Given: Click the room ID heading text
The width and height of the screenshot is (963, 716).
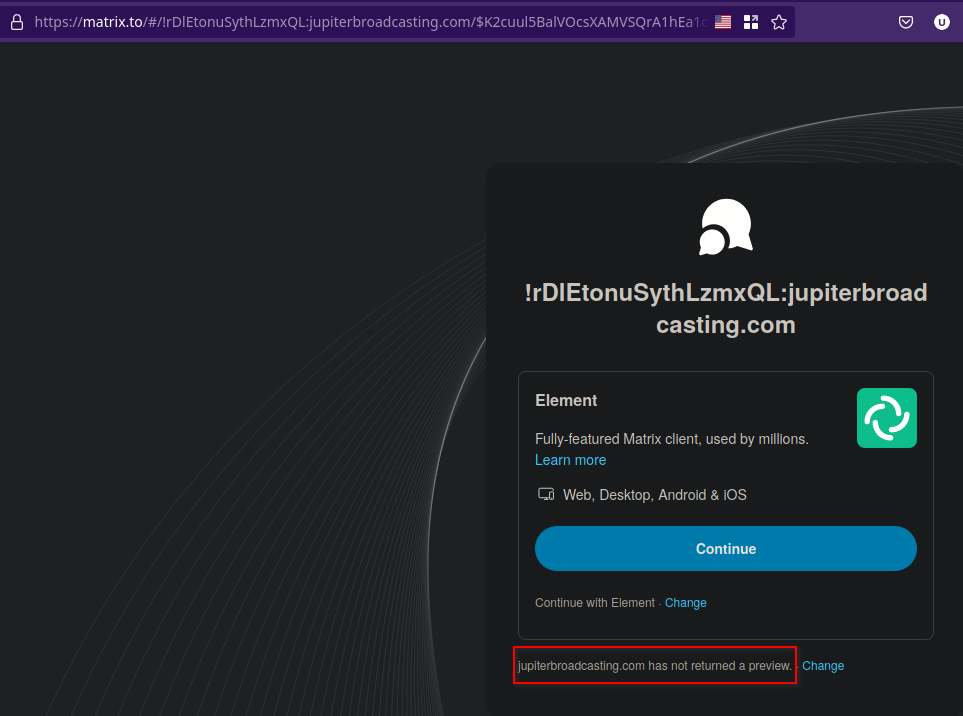Looking at the screenshot, I should [x=726, y=308].
